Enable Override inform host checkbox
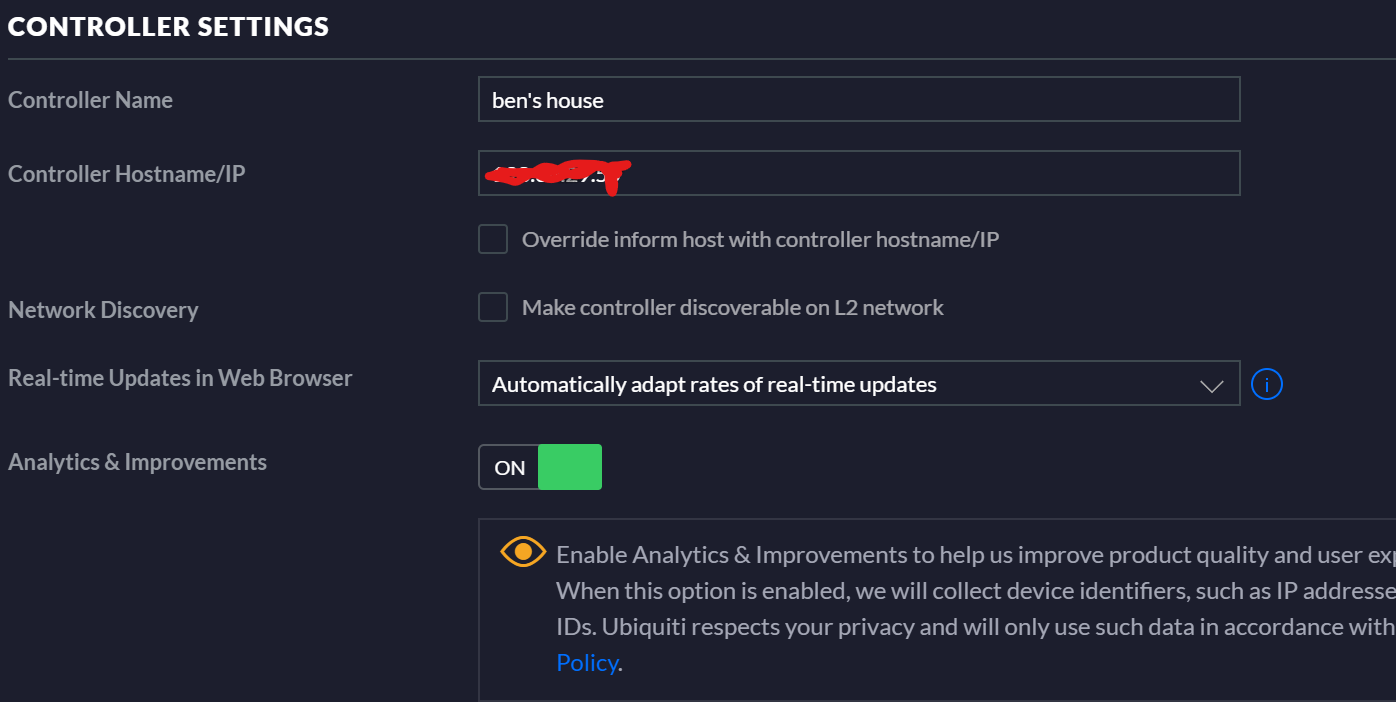Screen dimensions: 1396x702 coord(493,239)
